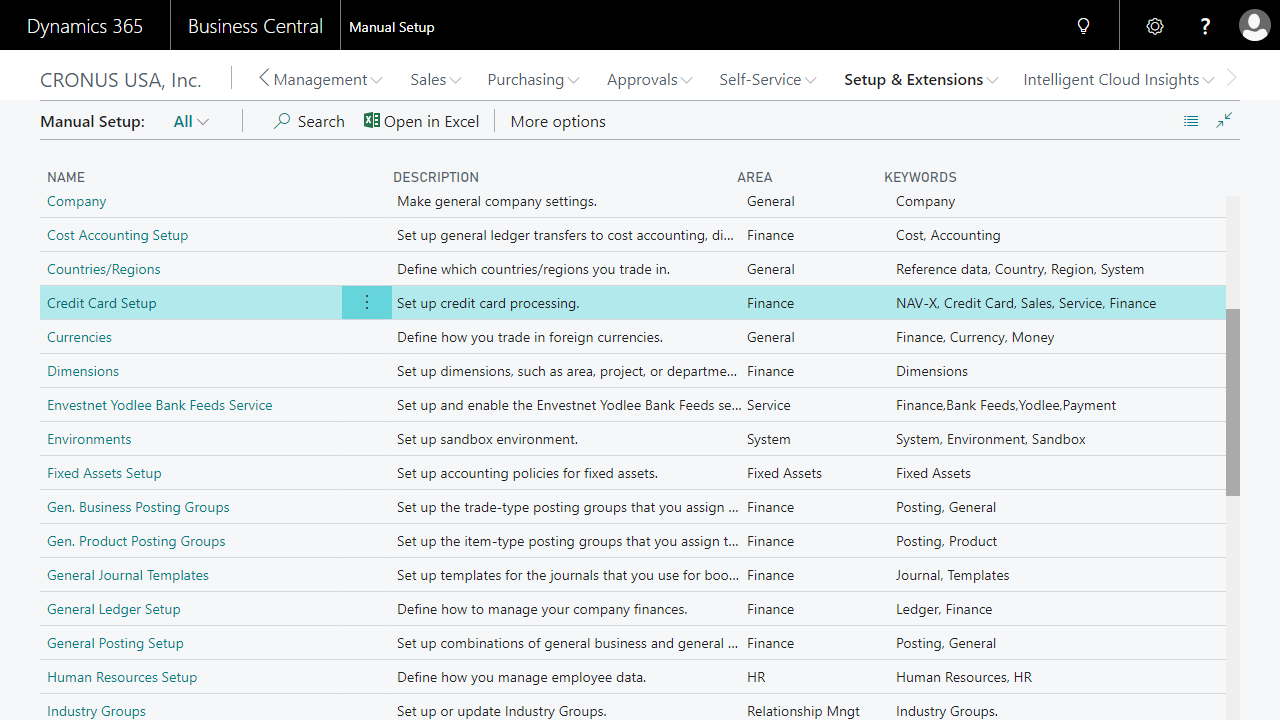
Task: Expand the Purchasing menu
Action: pyautogui.click(x=534, y=80)
